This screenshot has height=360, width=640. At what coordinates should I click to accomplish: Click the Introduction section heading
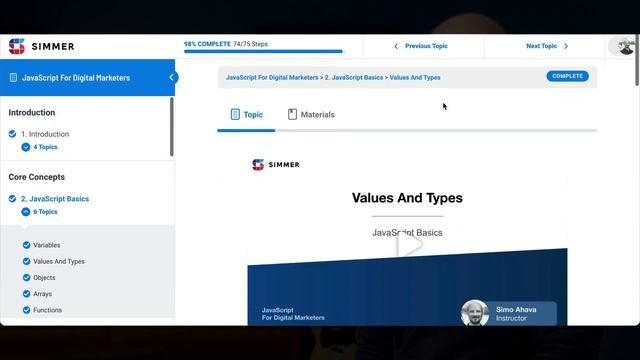pos(31,113)
